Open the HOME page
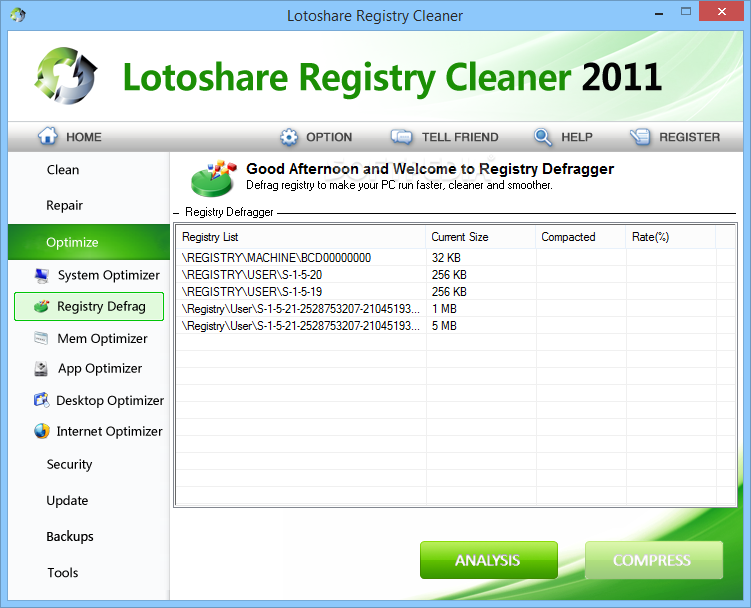Image resolution: width=751 pixels, height=608 pixels. [x=70, y=137]
